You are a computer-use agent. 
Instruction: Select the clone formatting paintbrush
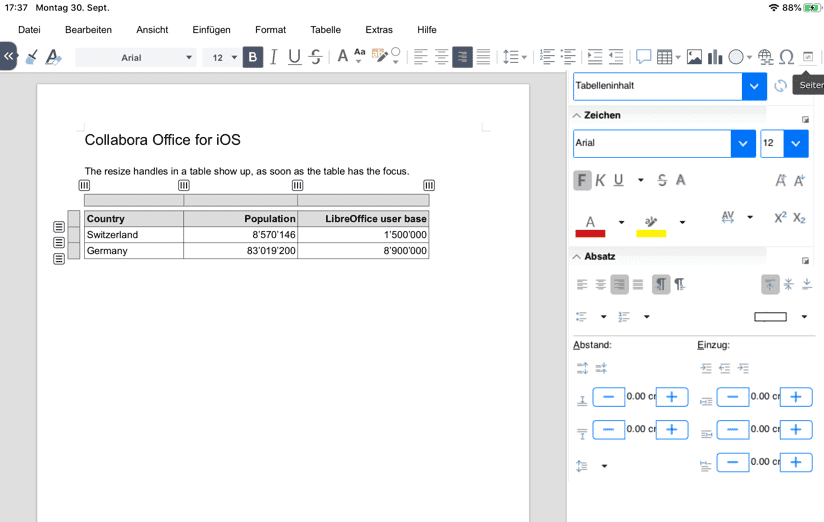coord(32,57)
